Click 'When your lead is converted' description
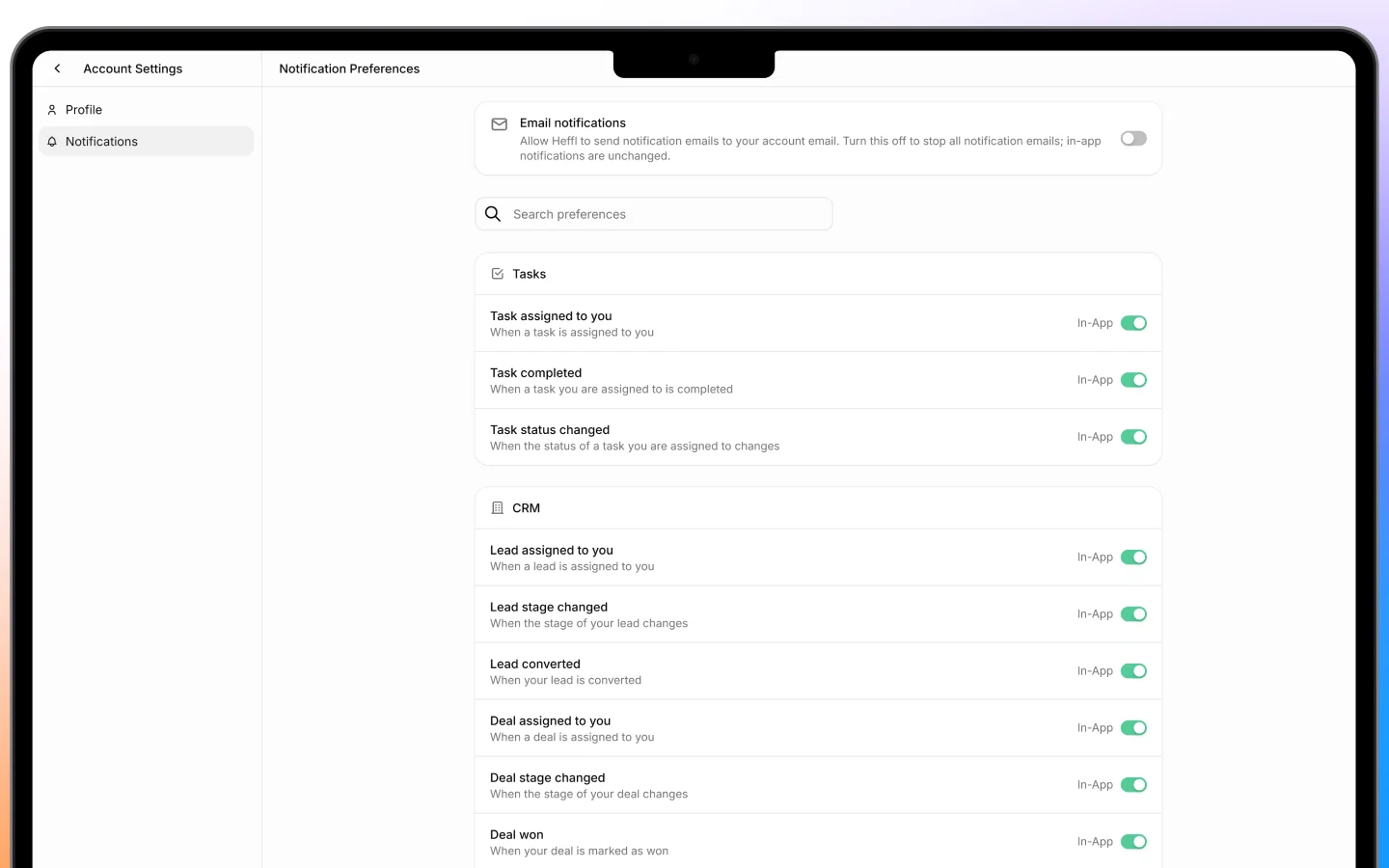The width and height of the screenshot is (1389, 868). (565, 681)
